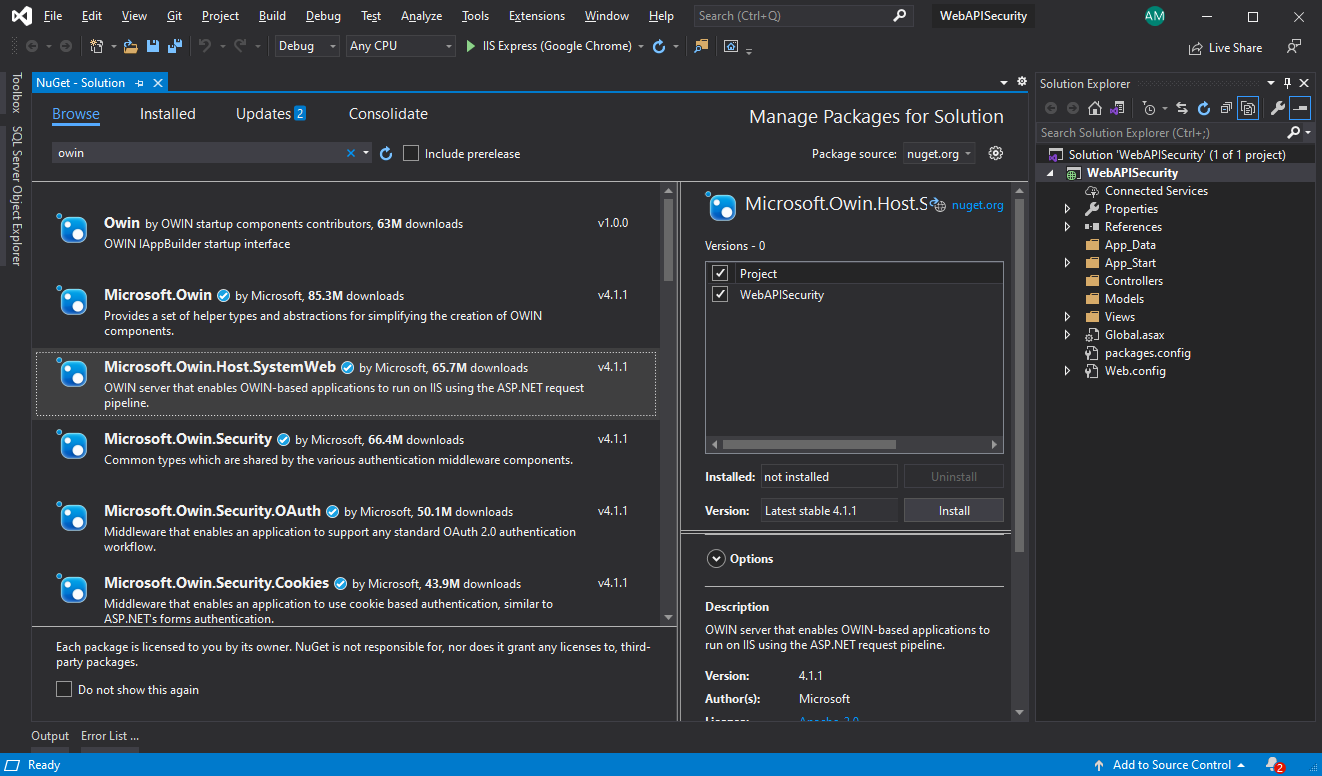1322x776 pixels.
Task: Collapse the WebAPISecurity project node
Action: tap(1049, 173)
